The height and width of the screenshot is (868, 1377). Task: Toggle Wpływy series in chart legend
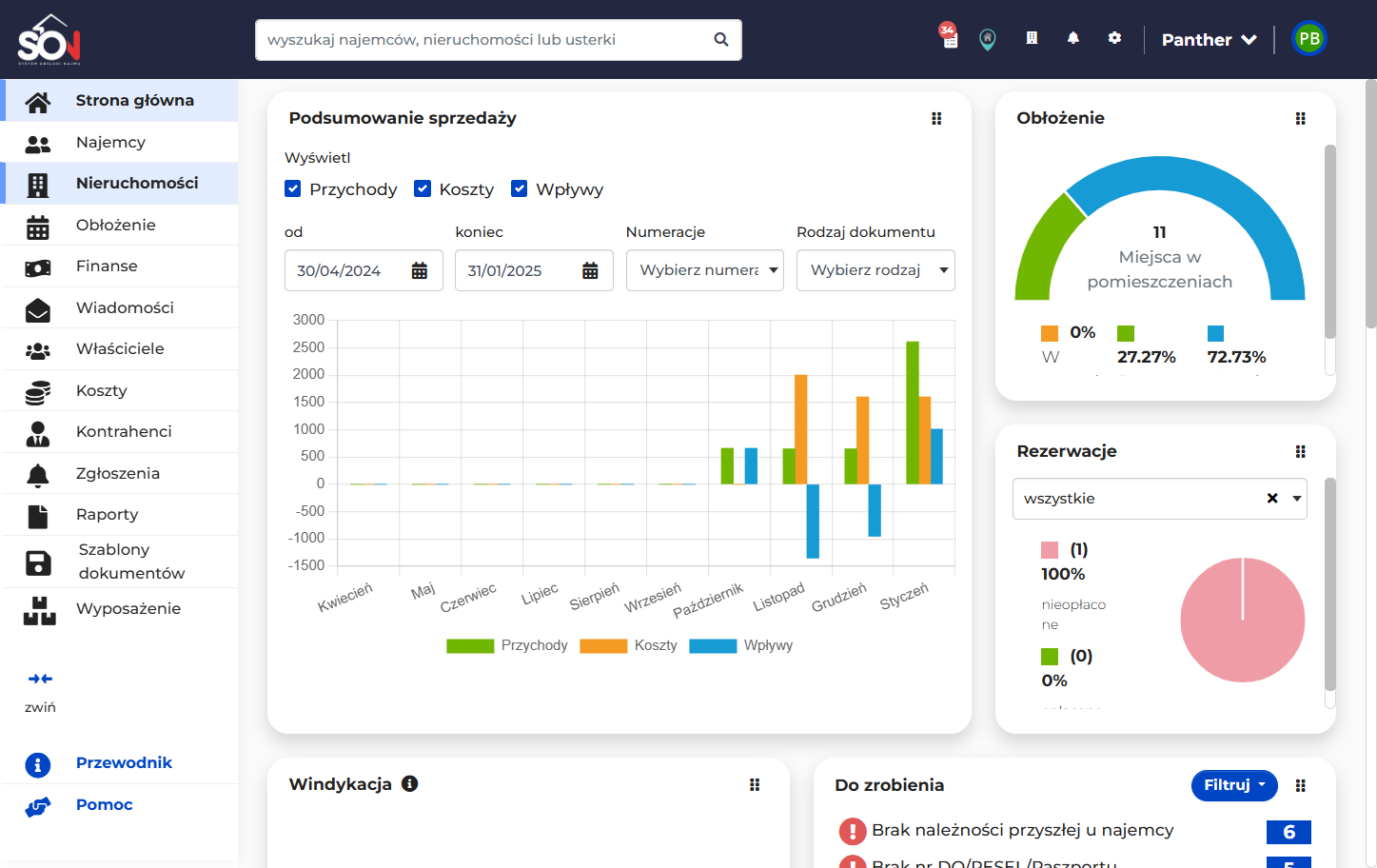[x=741, y=645]
